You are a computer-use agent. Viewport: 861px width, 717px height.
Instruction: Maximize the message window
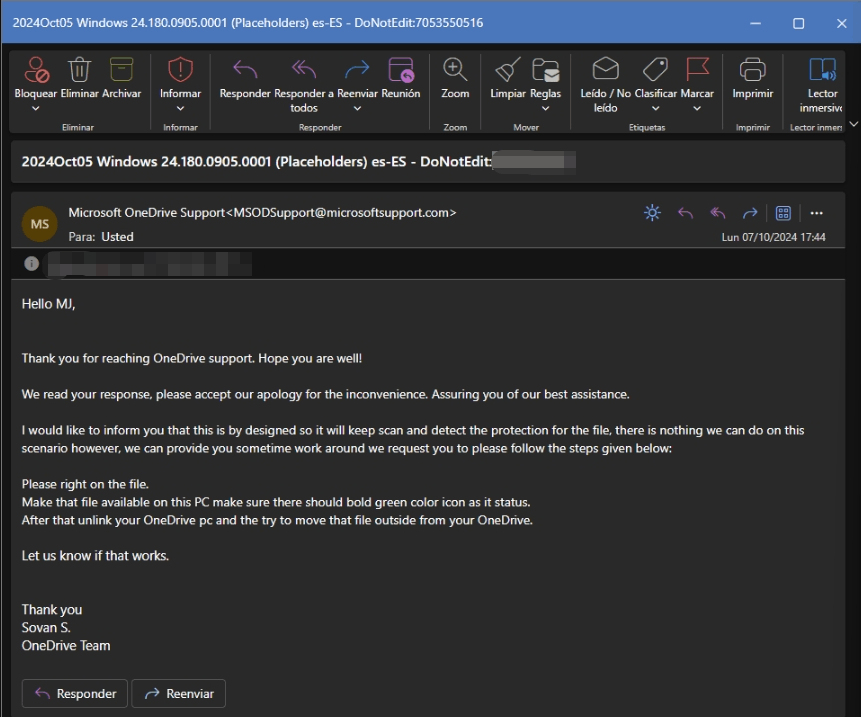pos(798,23)
